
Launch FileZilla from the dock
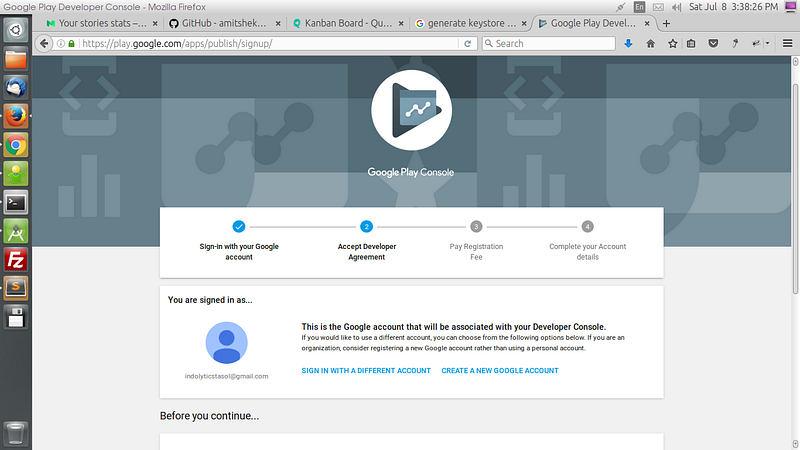point(16,260)
